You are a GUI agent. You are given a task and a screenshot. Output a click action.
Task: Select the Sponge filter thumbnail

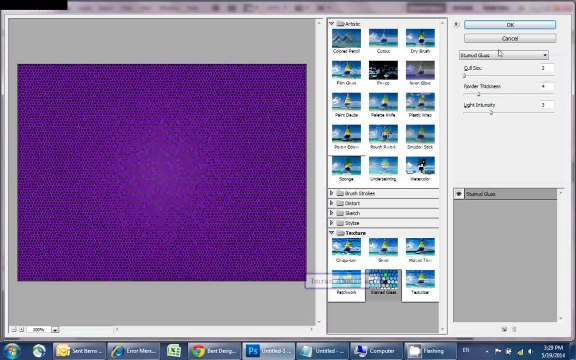[346, 166]
